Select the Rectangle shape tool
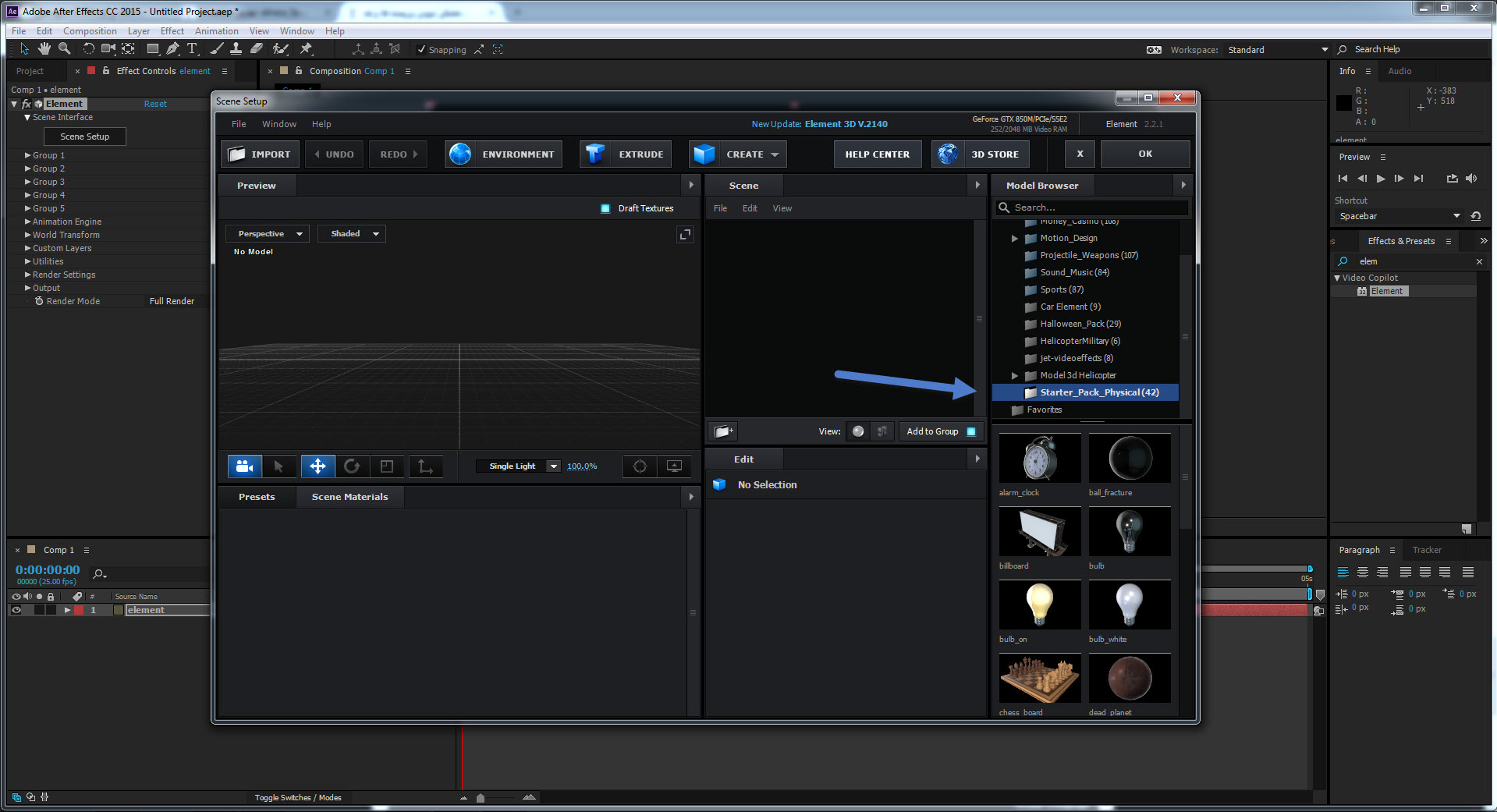The width and height of the screenshot is (1497, 812). pos(153,49)
